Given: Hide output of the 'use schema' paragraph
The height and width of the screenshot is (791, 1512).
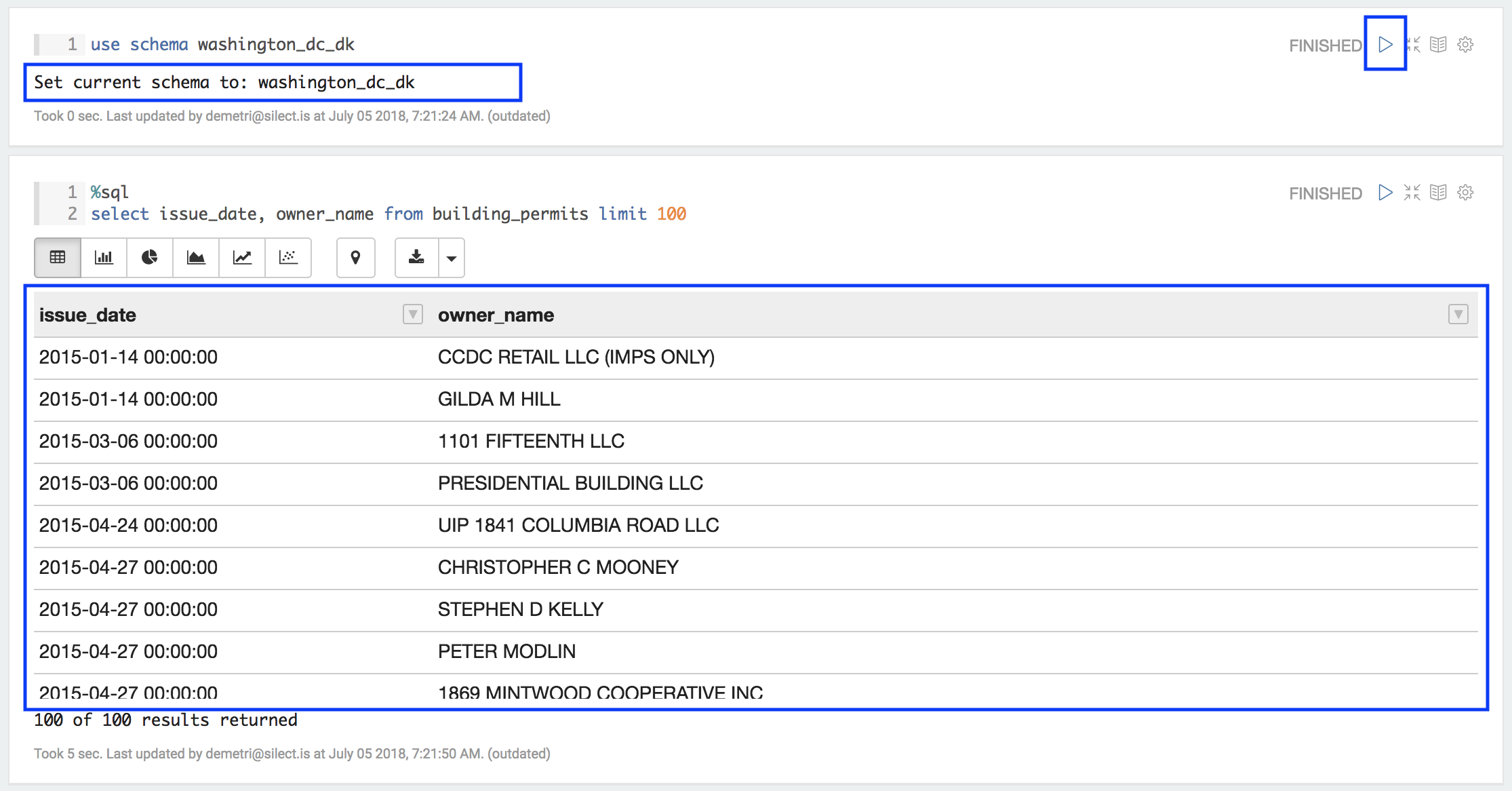Looking at the screenshot, I should tap(1438, 45).
